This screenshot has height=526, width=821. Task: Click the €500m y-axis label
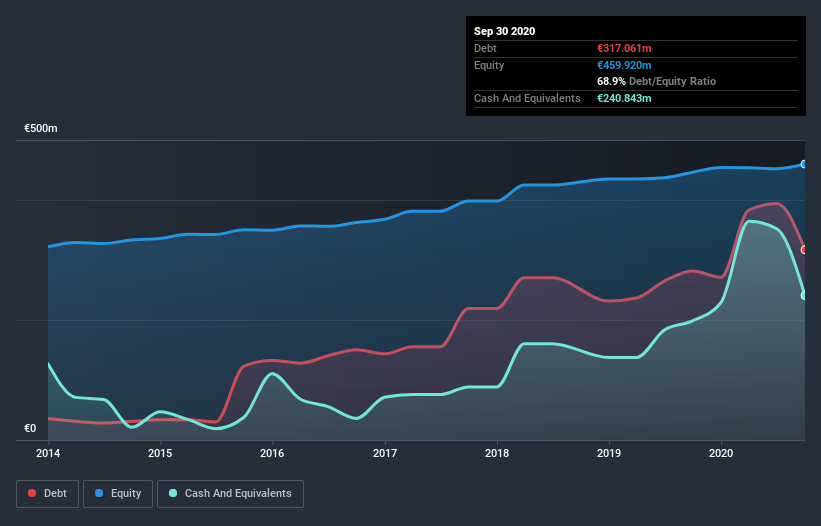click(41, 128)
